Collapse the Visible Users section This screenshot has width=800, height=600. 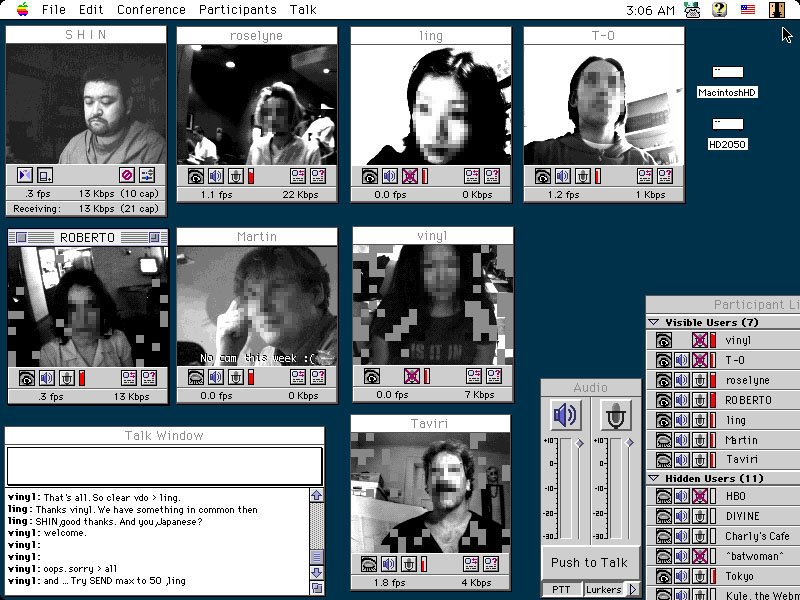pyautogui.click(x=654, y=320)
